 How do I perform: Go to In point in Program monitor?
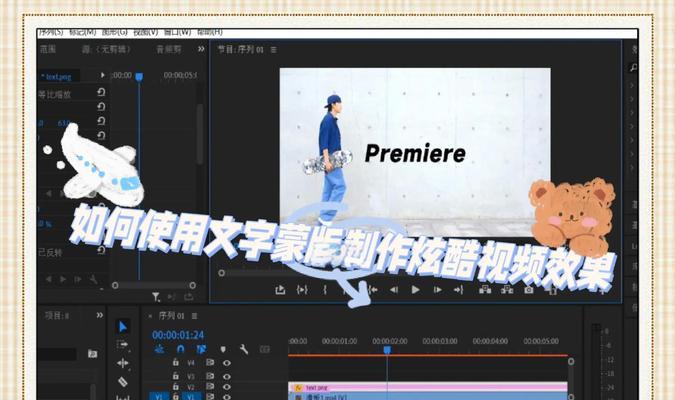tap(373, 290)
